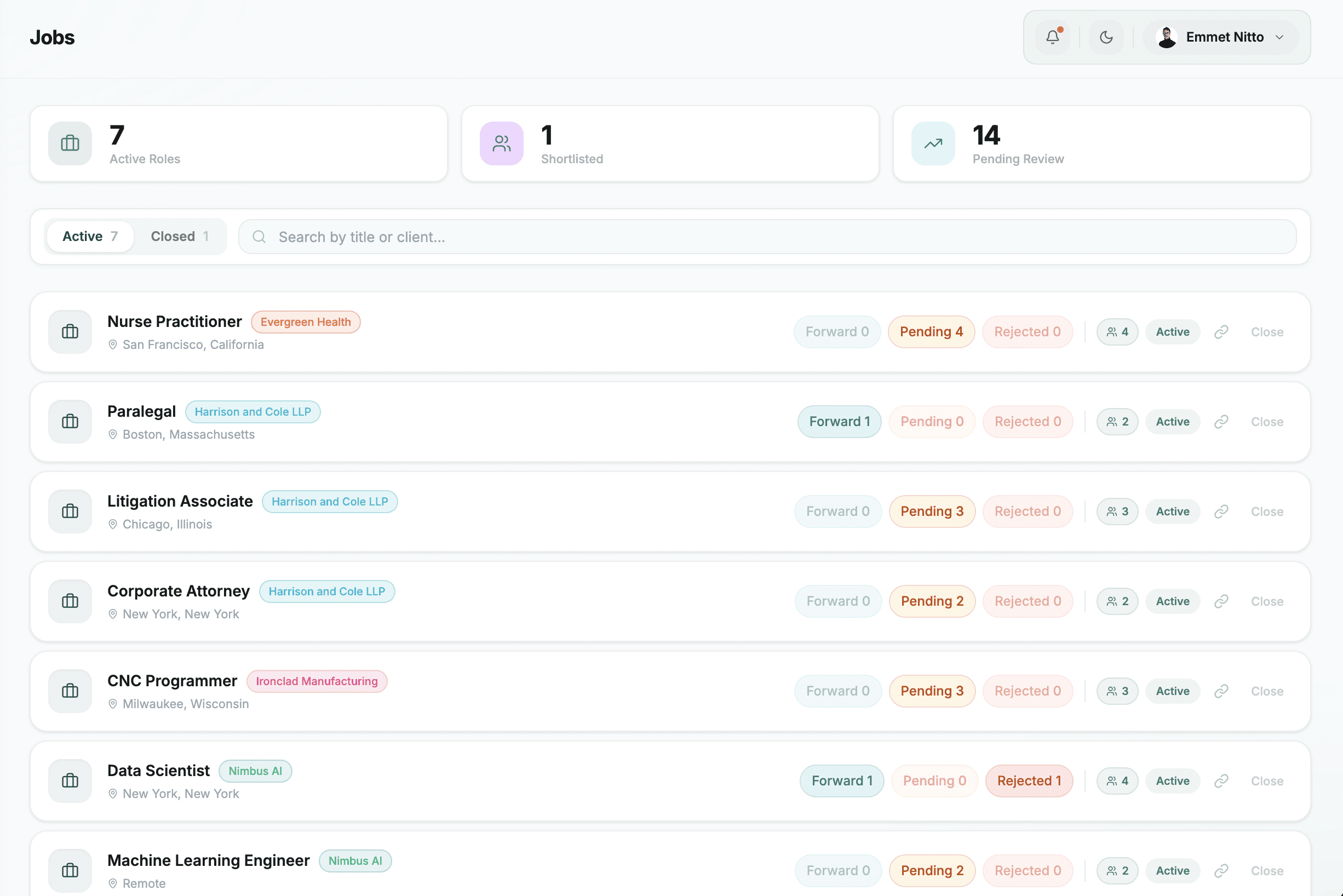Open the candidate count icon for Litigation Associate

tap(1117, 511)
